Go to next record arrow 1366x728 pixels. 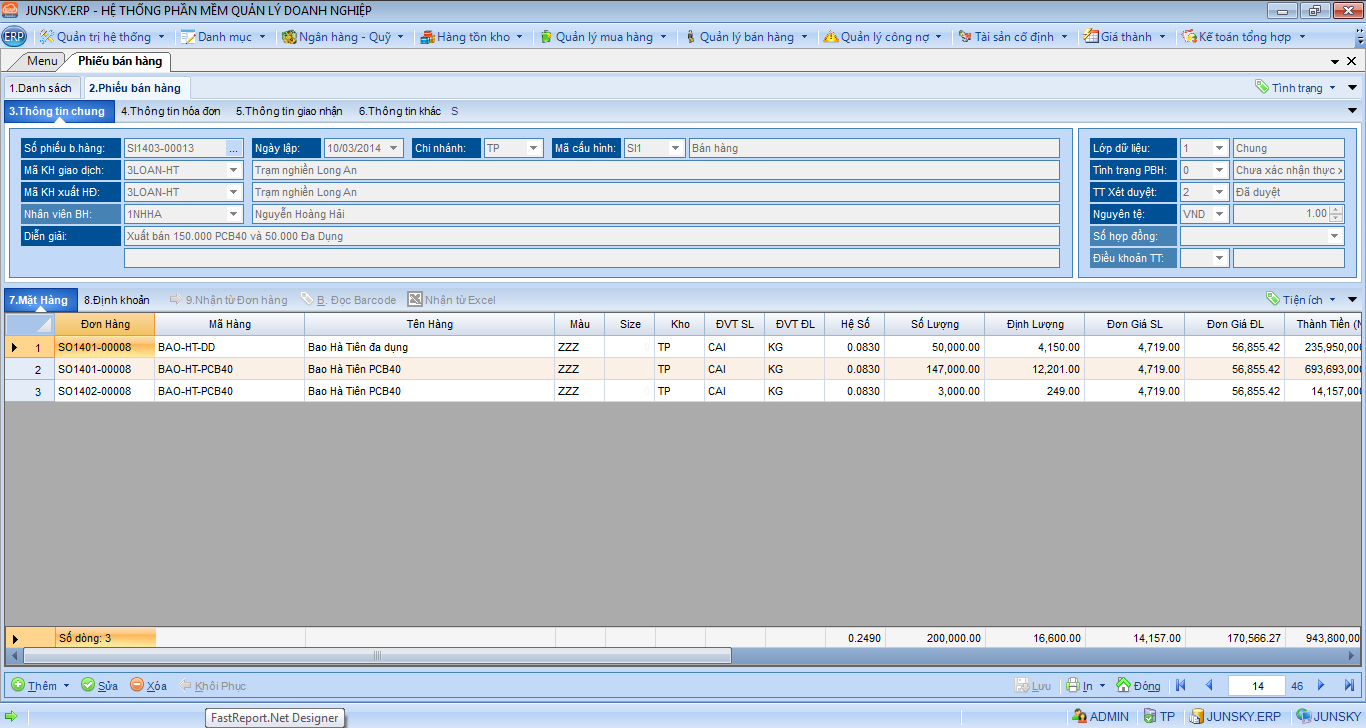point(1321,685)
